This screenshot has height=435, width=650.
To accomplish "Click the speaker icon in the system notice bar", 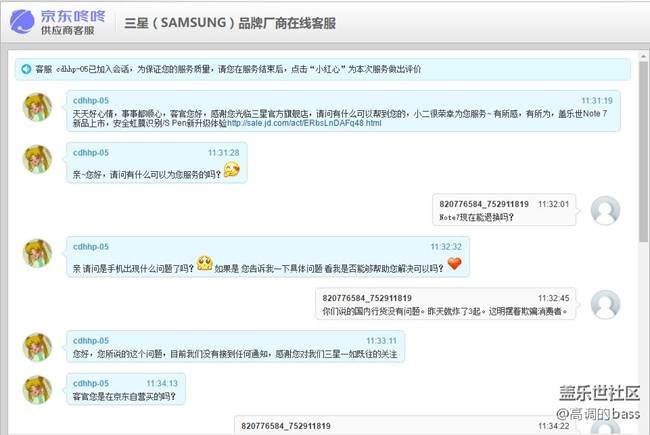I will (25, 69).
